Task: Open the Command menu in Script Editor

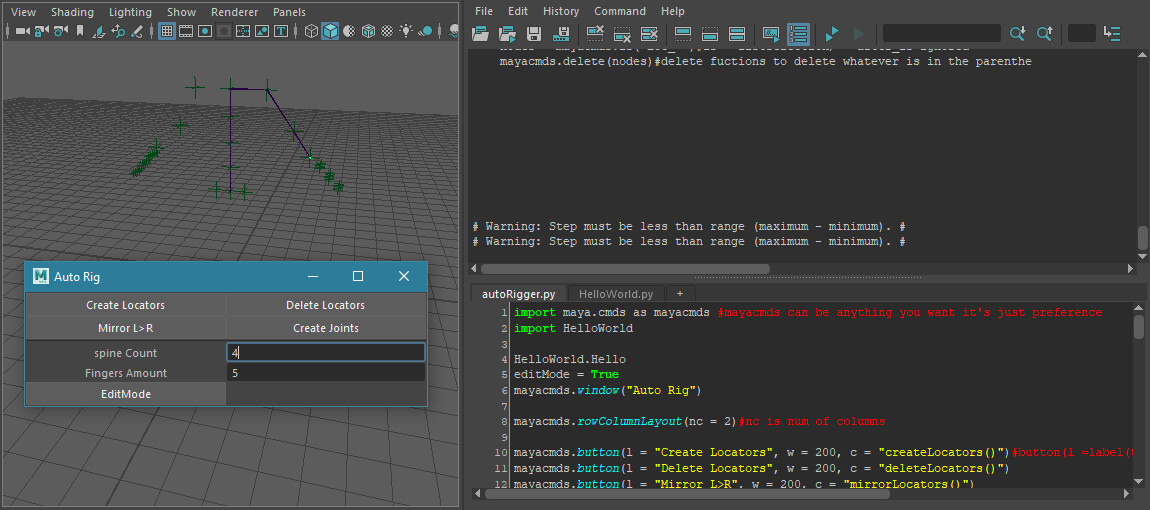Action: (x=620, y=11)
